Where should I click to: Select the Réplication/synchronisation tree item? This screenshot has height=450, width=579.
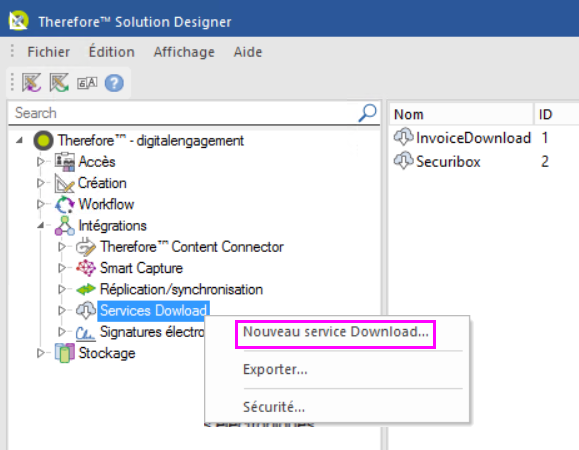pos(181,289)
